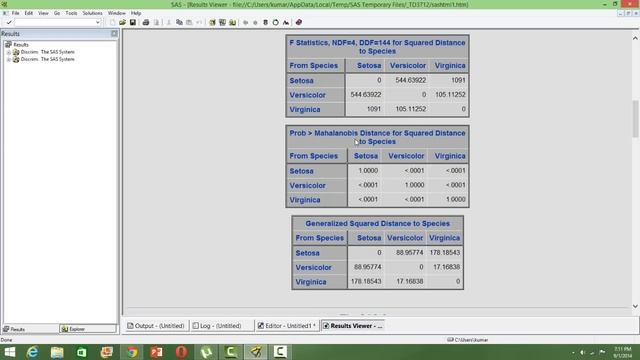
Task: Select the Results root node in the tree
Action: click(x=20, y=44)
